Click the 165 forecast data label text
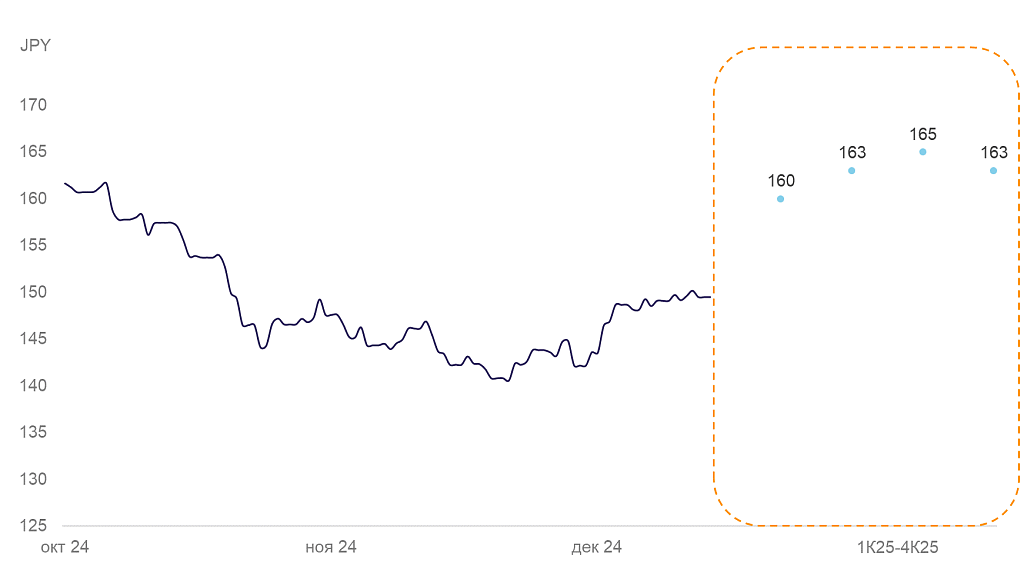1024x579 pixels. [923, 134]
